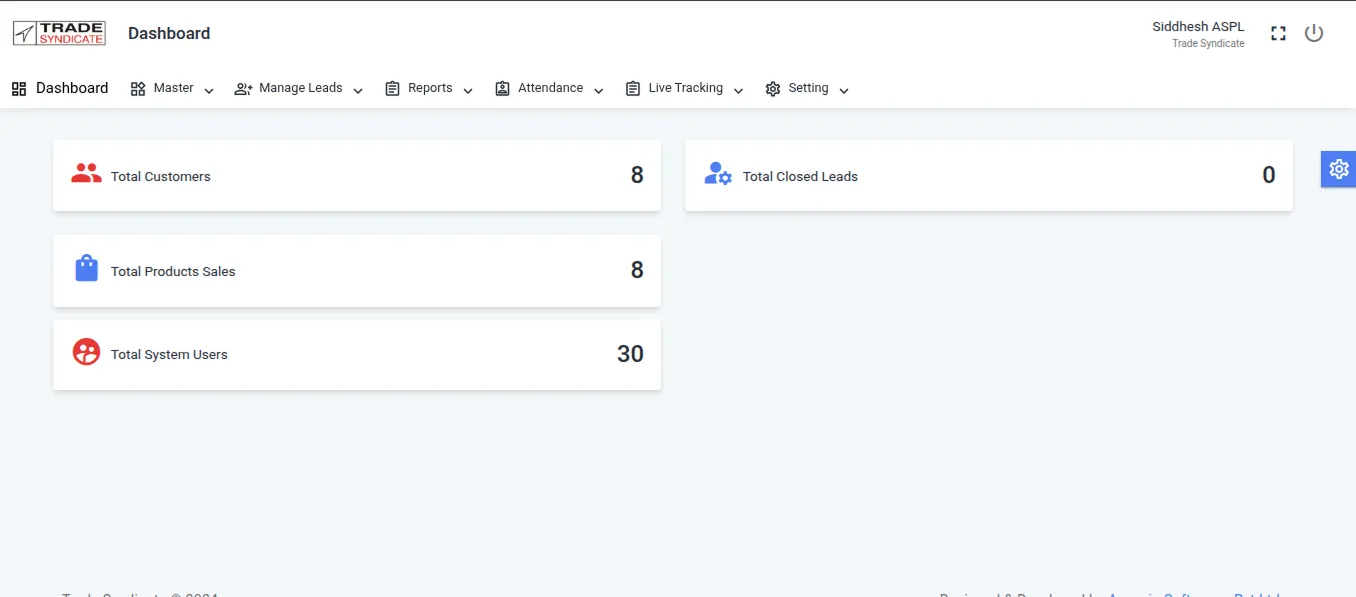Open the Total Closed Leads card
Screen dimensions: 1356x597
click(x=988, y=176)
